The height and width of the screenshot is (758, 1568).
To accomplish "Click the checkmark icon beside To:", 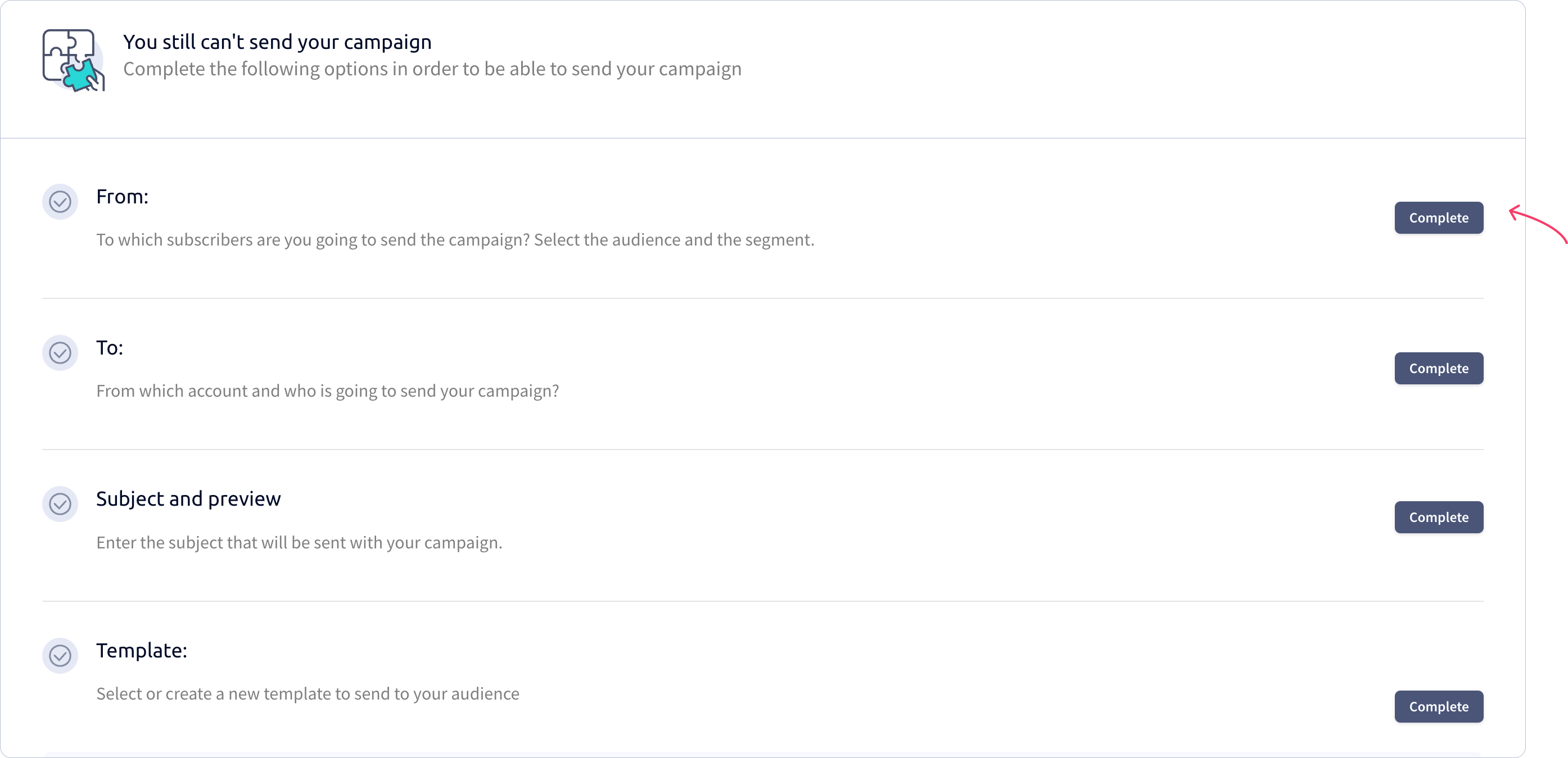I will (x=60, y=353).
